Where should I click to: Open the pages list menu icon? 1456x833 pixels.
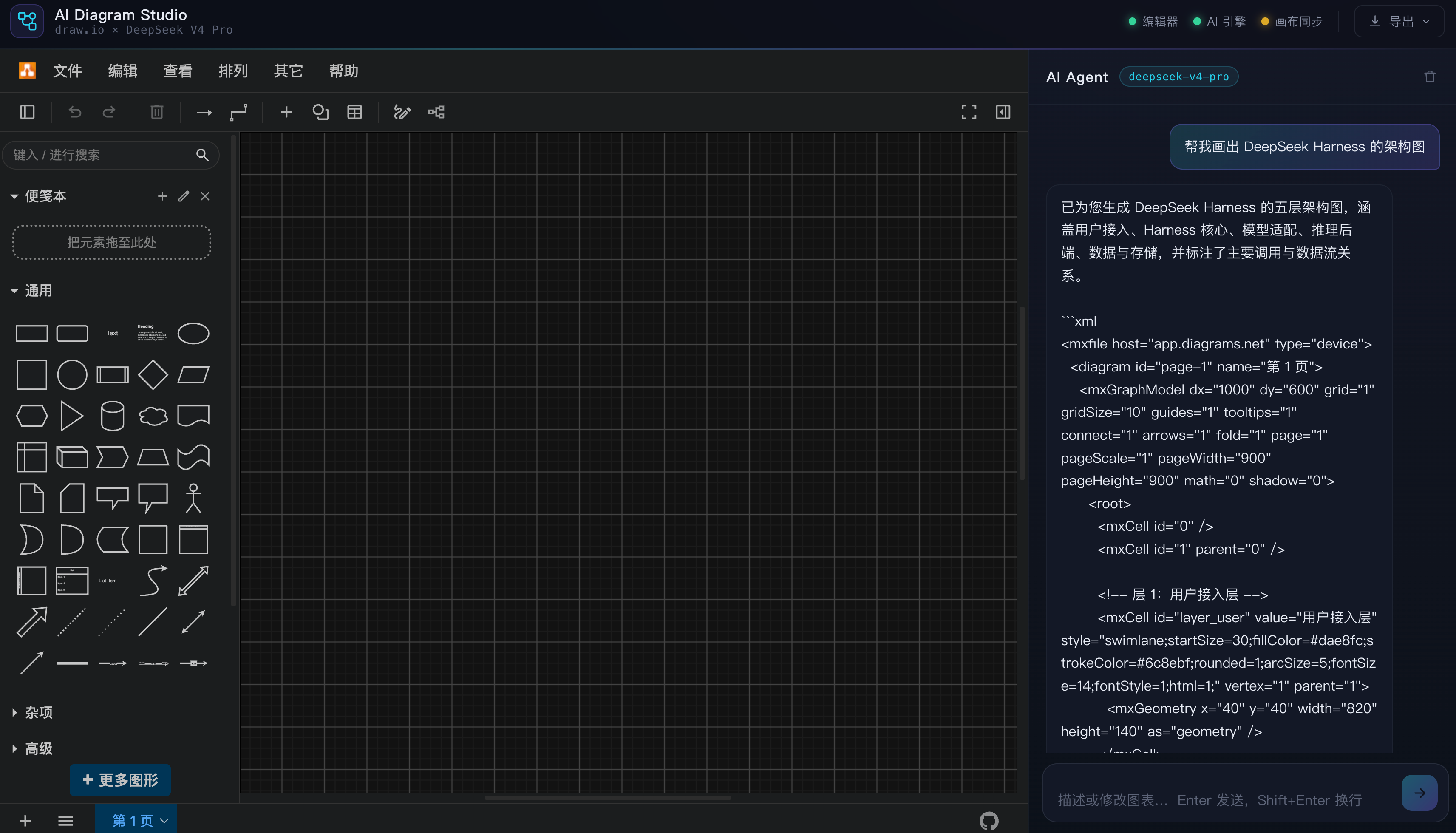point(66,821)
